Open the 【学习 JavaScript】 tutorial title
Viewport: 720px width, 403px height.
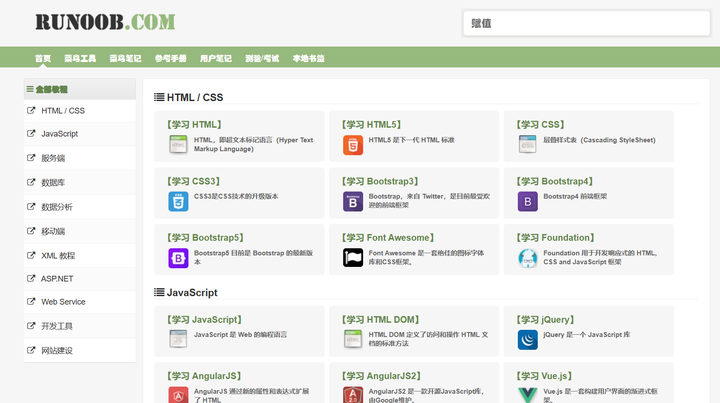coord(204,319)
